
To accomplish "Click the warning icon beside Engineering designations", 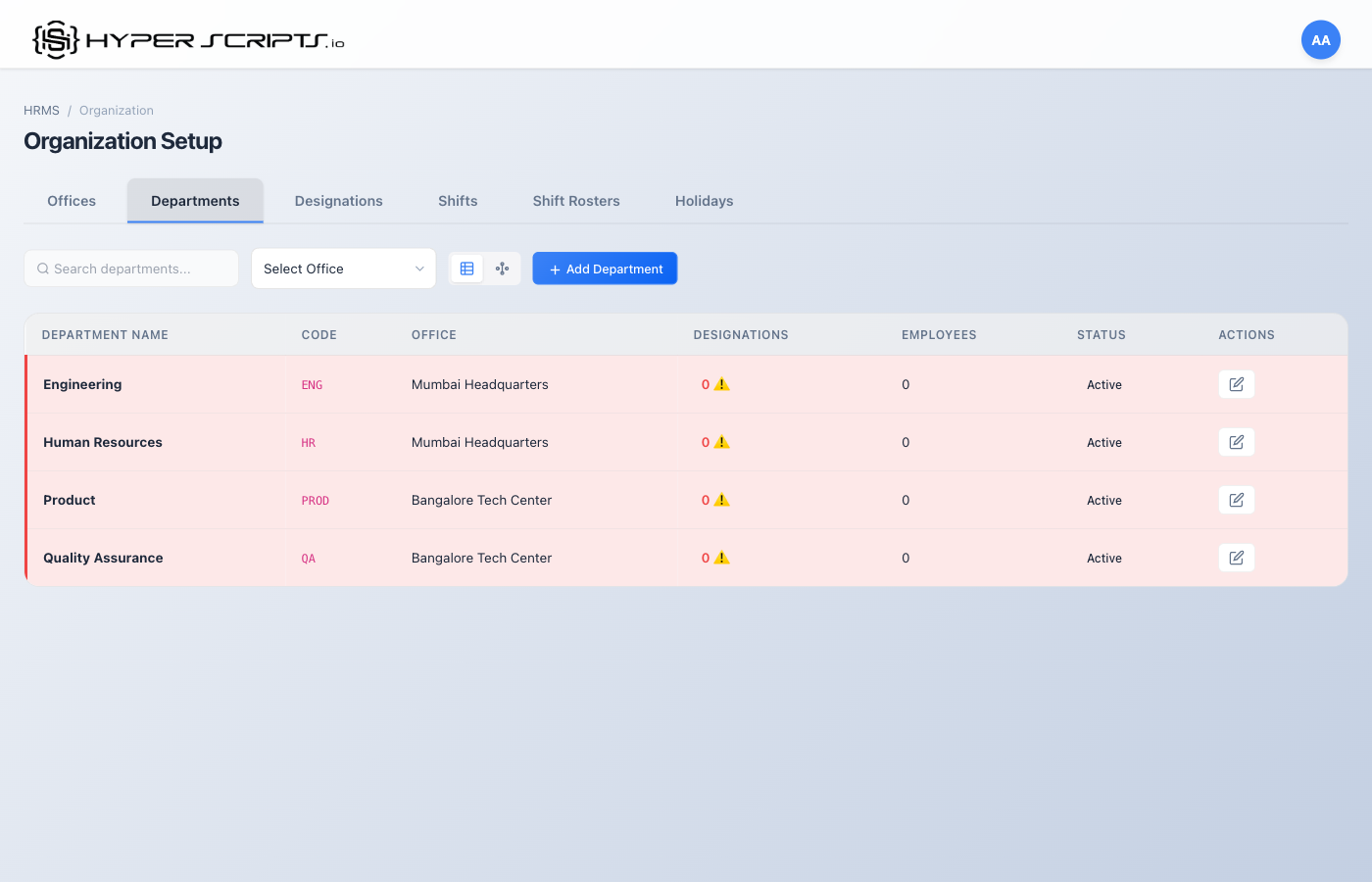I will pos(719,384).
